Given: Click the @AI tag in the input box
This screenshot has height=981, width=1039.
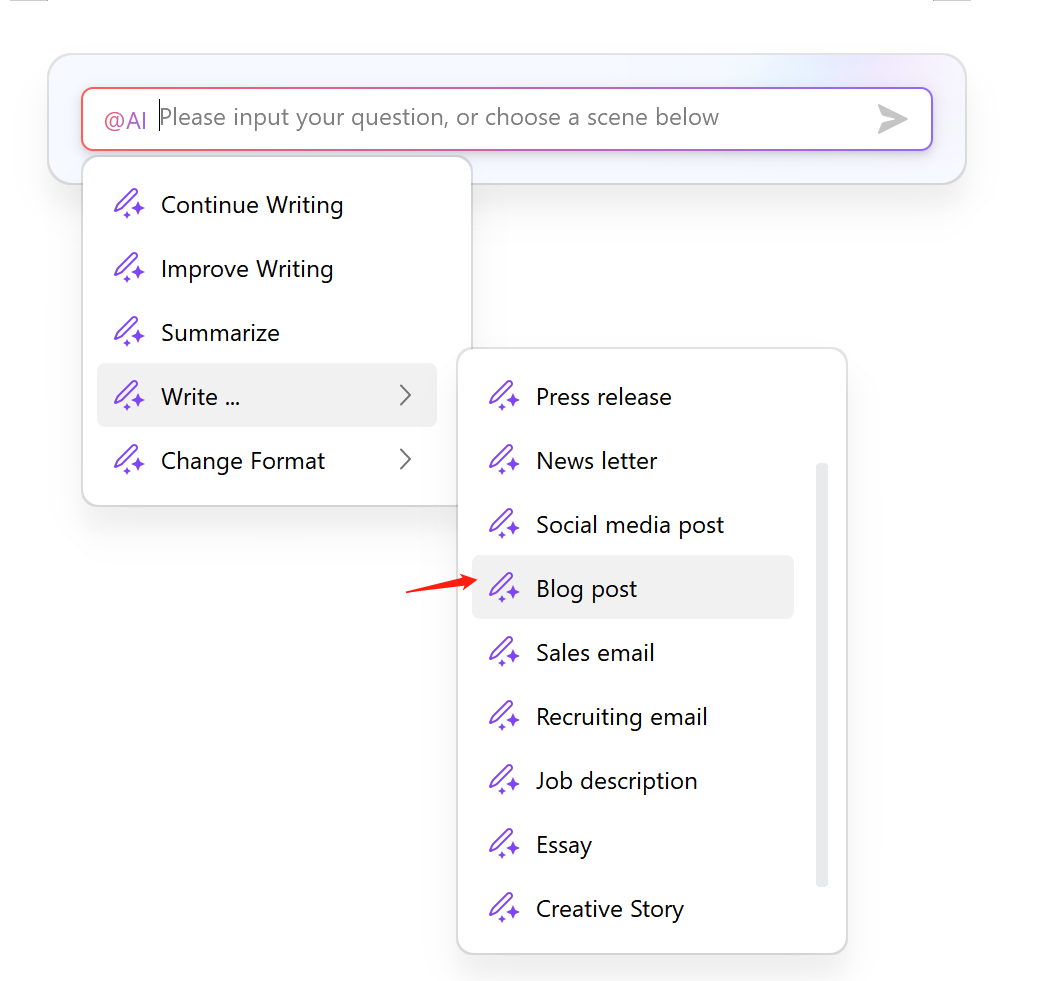Looking at the screenshot, I should point(126,119).
